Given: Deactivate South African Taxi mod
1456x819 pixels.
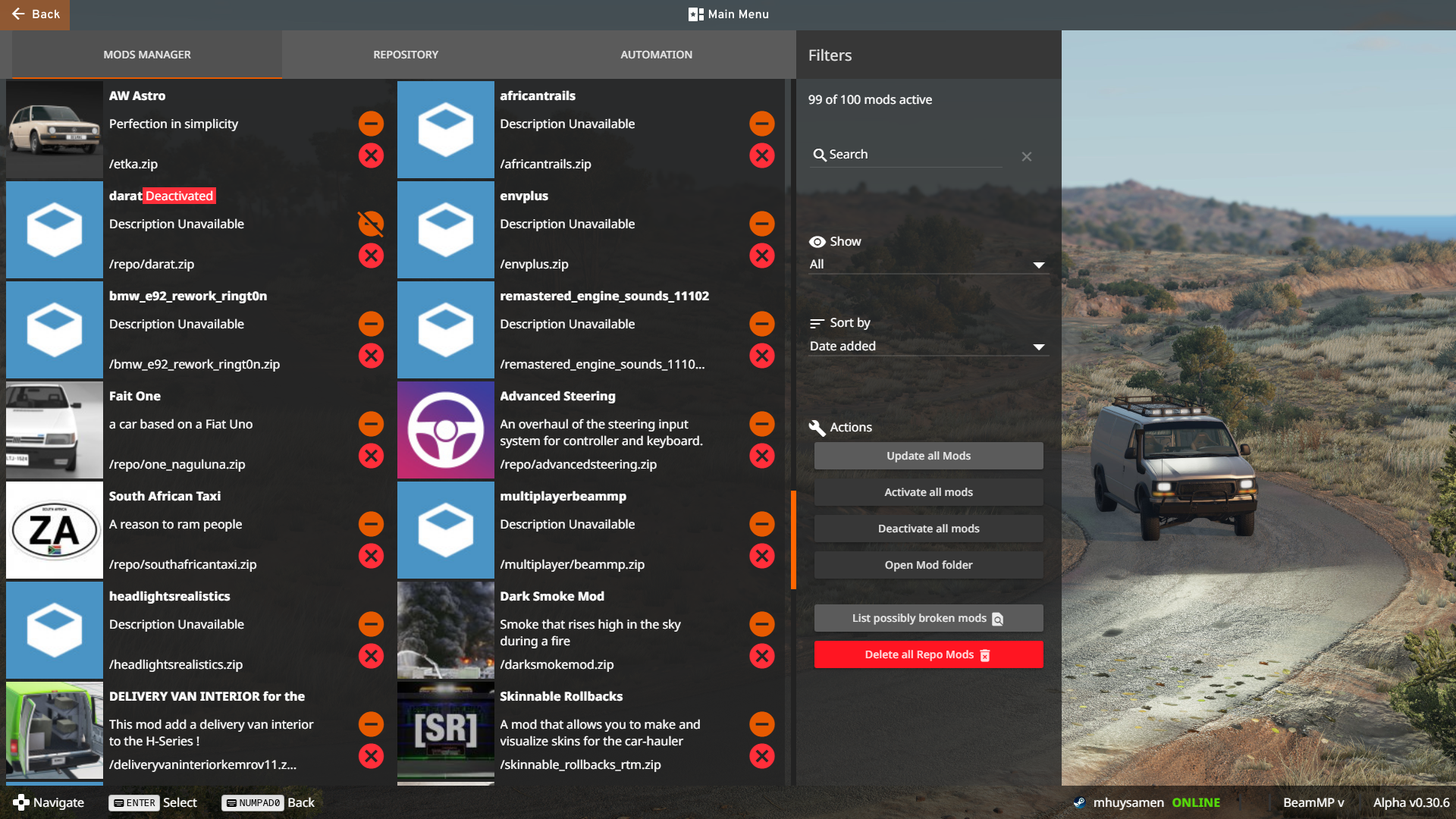Looking at the screenshot, I should click(371, 524).
